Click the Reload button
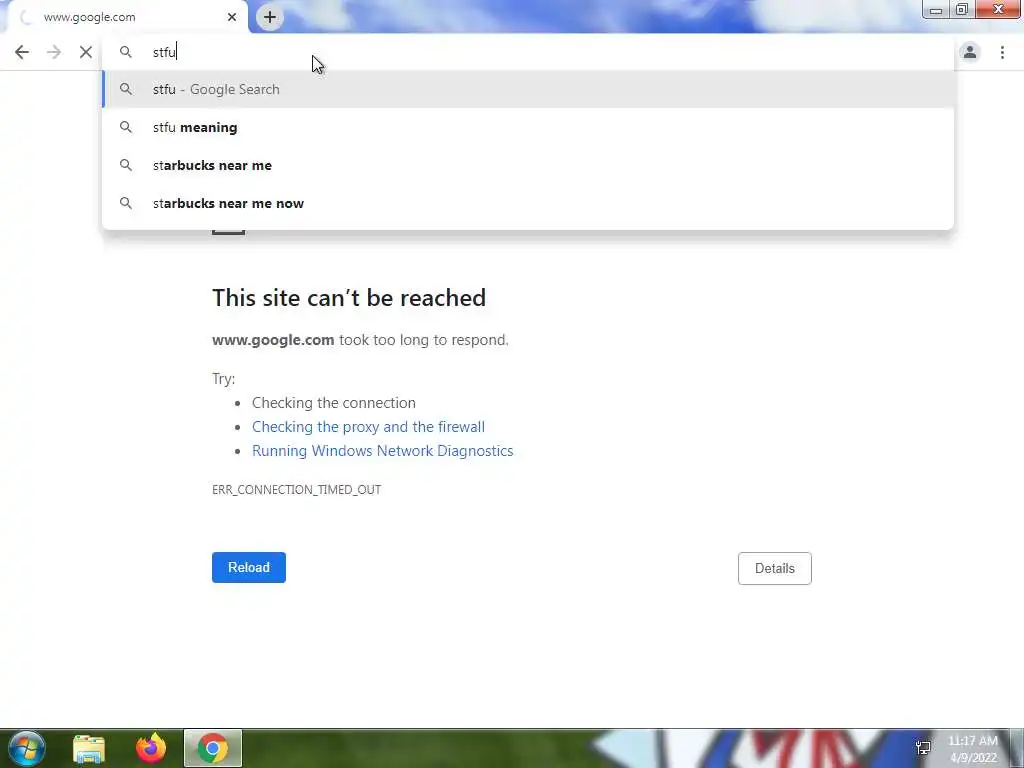This screenshot has height=768, width=1024. coord(249,568)
